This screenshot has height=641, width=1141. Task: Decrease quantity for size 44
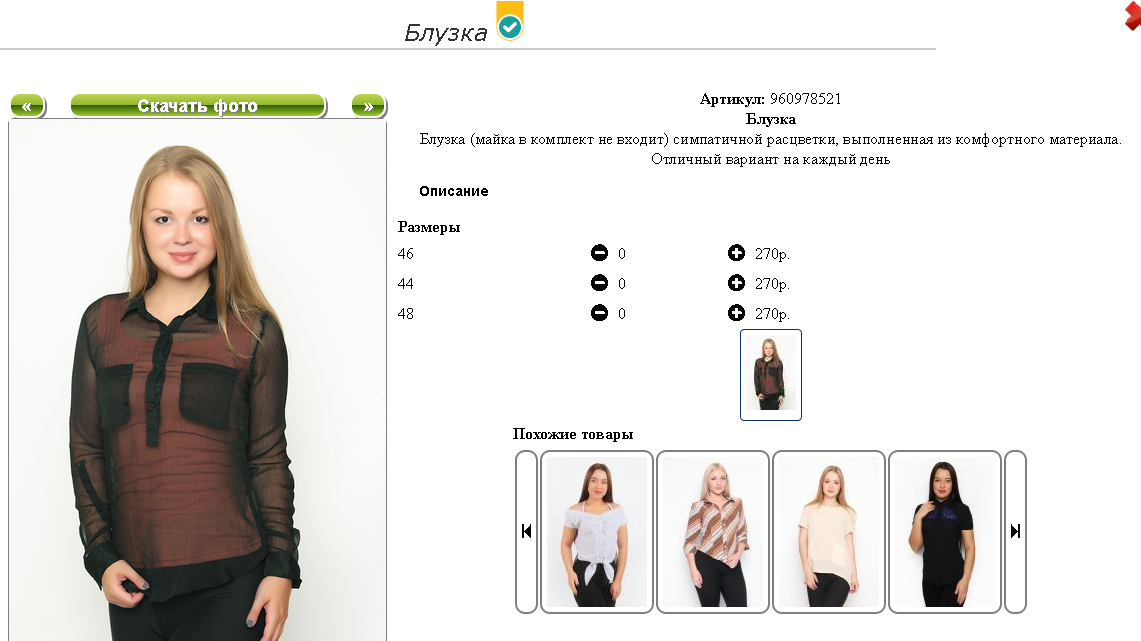point(599,283)
